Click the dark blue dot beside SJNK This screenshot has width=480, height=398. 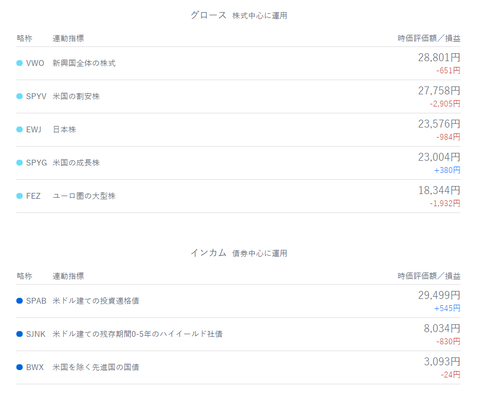pyautogui.click(x=19, y=334)
